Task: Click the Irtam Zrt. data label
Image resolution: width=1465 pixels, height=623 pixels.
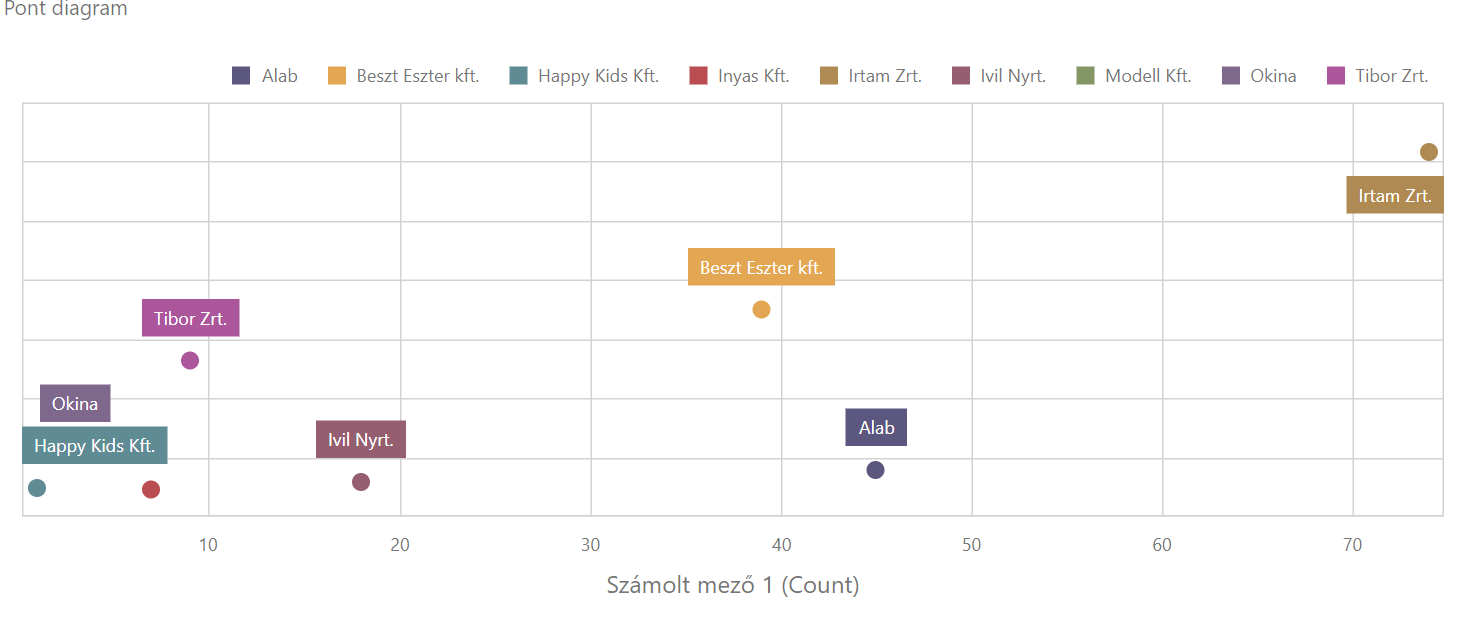Action: click(x=1395, y=195)
